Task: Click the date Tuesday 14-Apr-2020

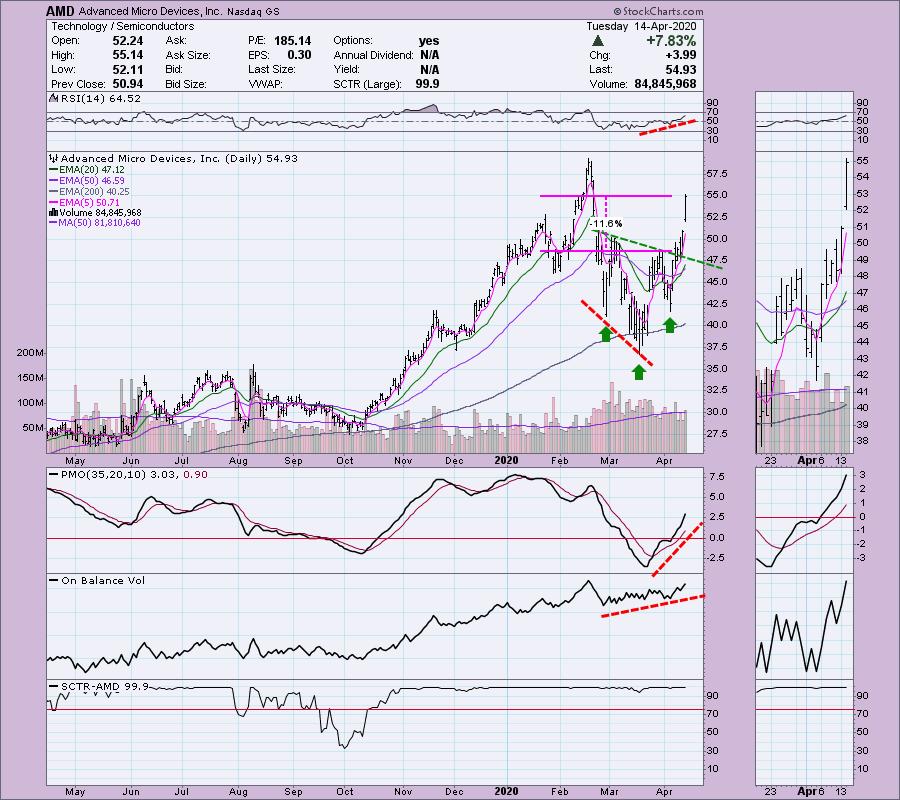Action: [x=641, y=26]
